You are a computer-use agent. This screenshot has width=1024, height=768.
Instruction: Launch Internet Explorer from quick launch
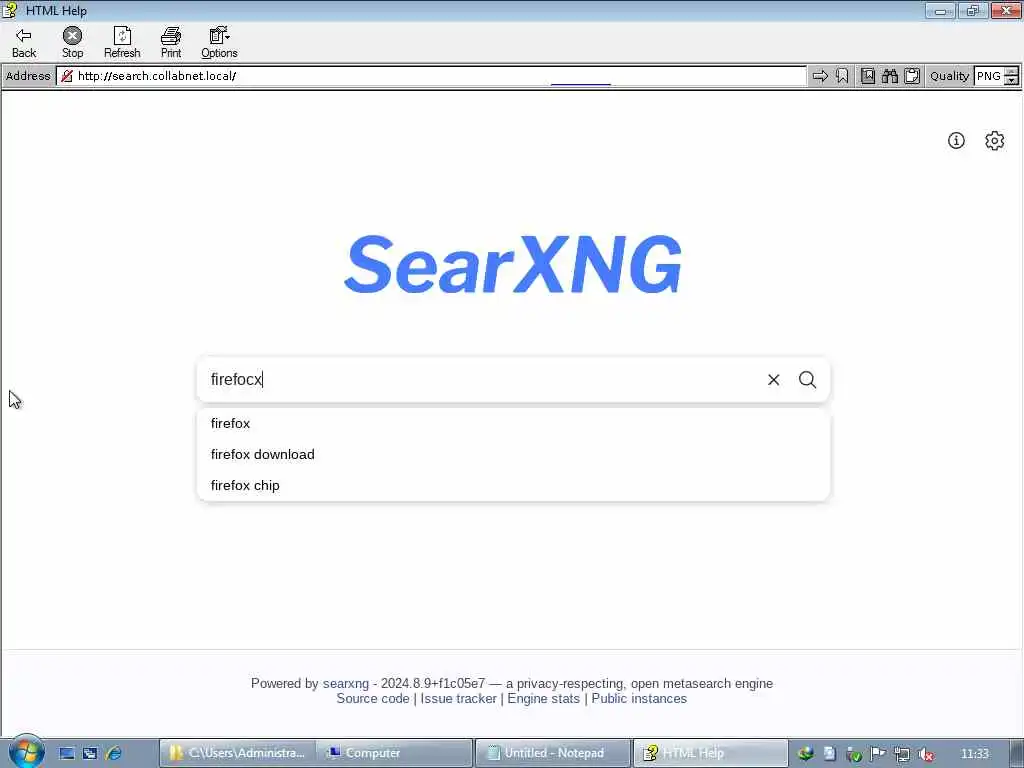pyautogui.click(x=114, y=753)
